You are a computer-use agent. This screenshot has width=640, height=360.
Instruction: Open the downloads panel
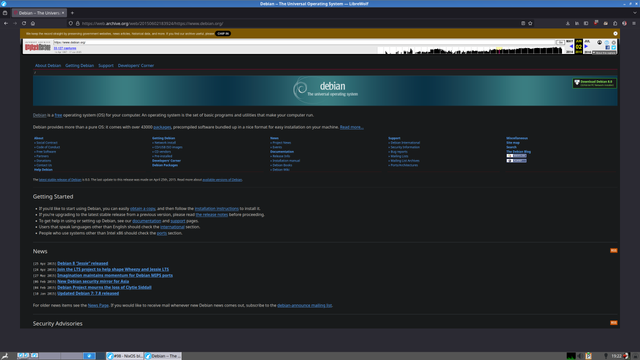[x=568, y=23]
